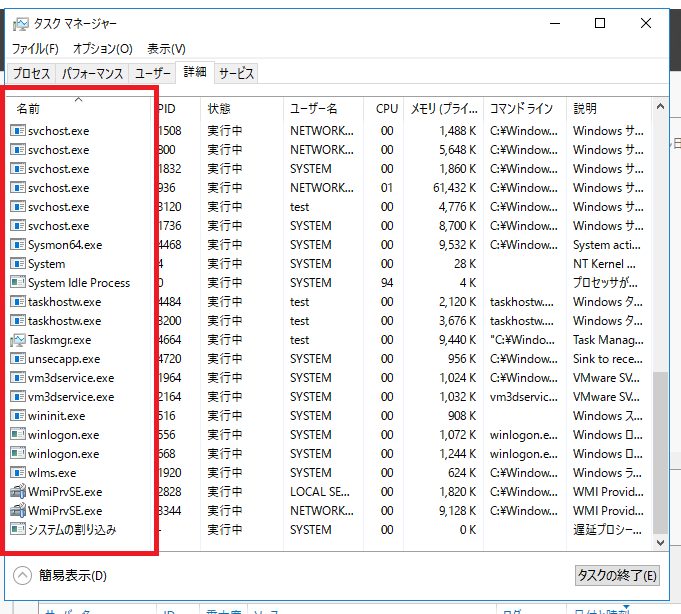Click the Sysmon64.exe process icon
681x614 pixels.
(x=17, y=244)
